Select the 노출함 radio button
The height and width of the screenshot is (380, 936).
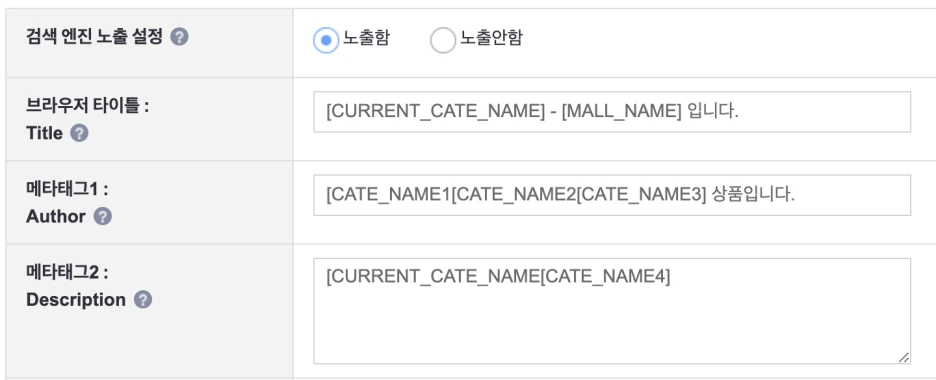(x=326, y=41)
